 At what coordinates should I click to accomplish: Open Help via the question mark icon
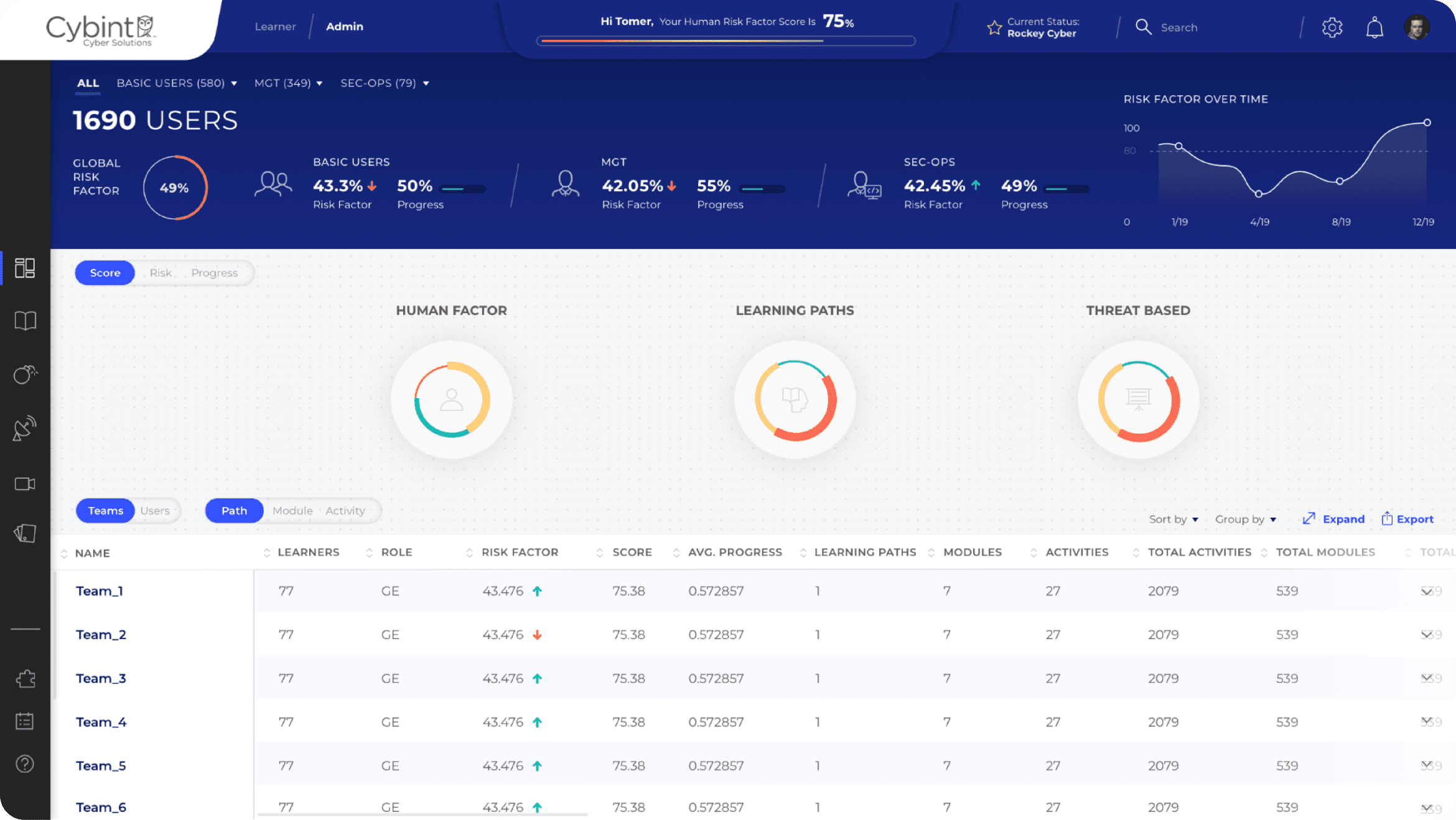[x=25, y=764]
